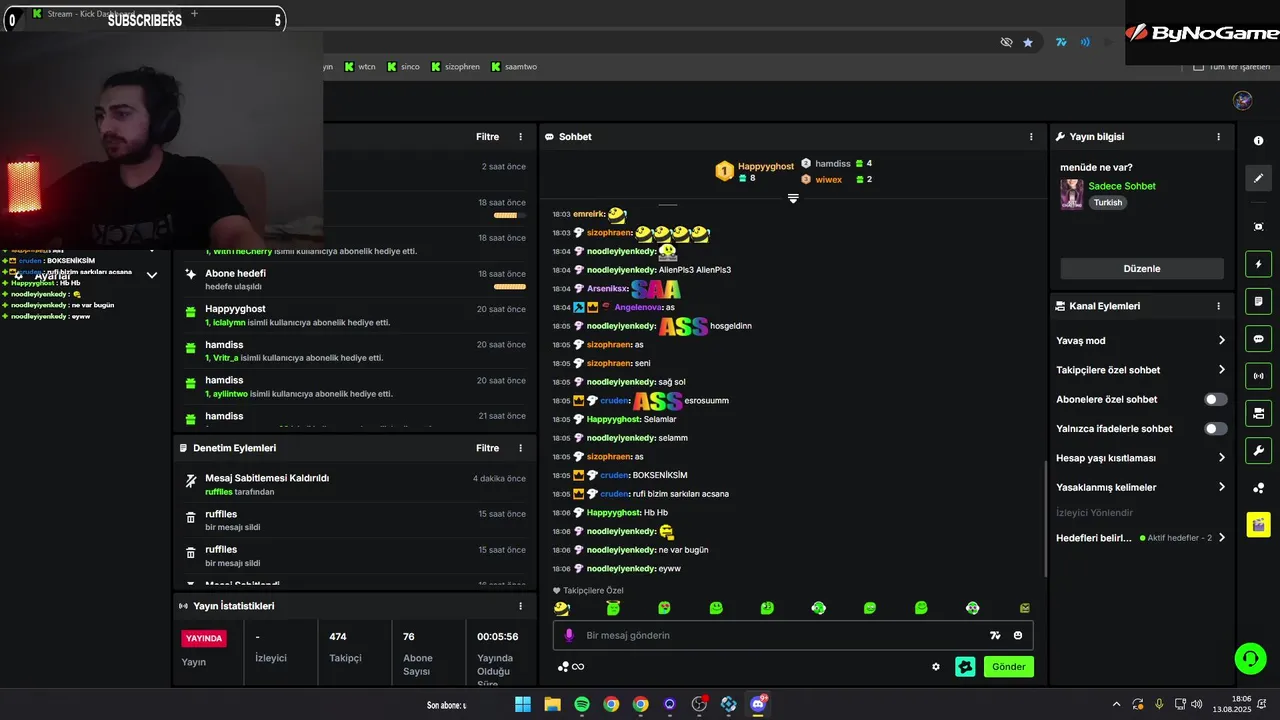Collapse overlay chat with chevron below webcam

pyautogui.click(x=152, y=275)
